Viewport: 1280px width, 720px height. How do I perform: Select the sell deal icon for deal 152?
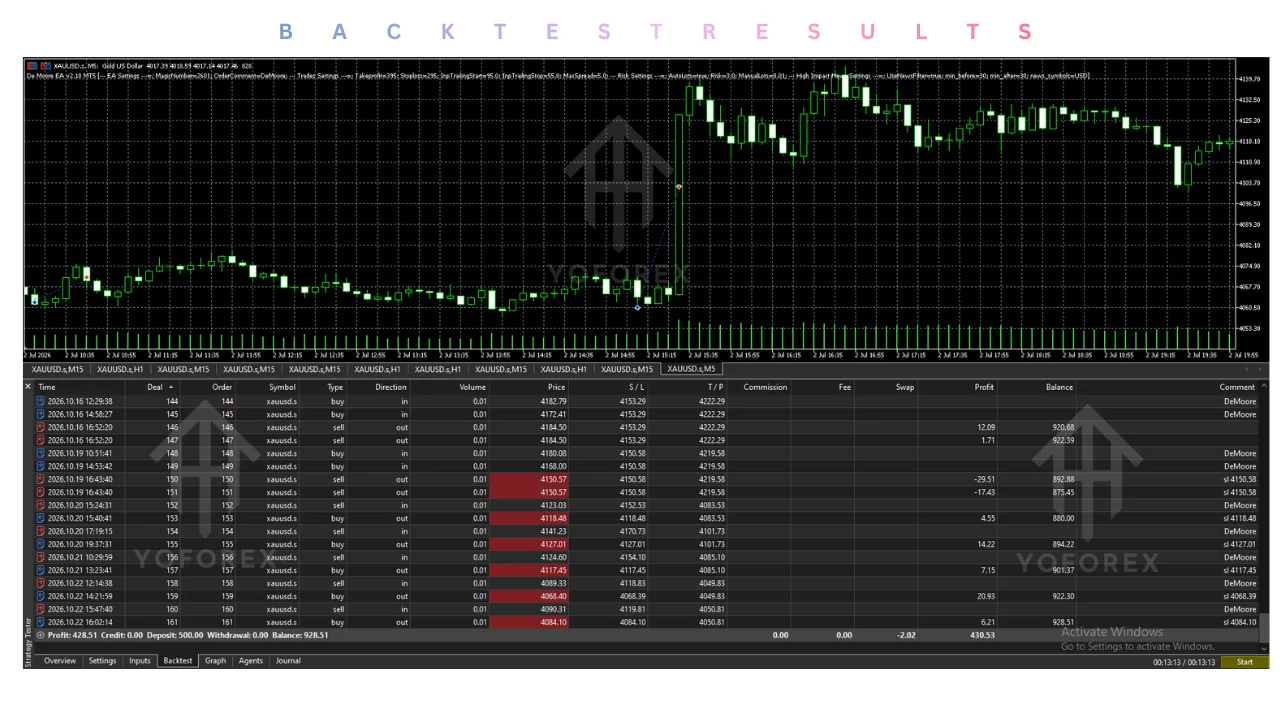[x=40, y=505]
